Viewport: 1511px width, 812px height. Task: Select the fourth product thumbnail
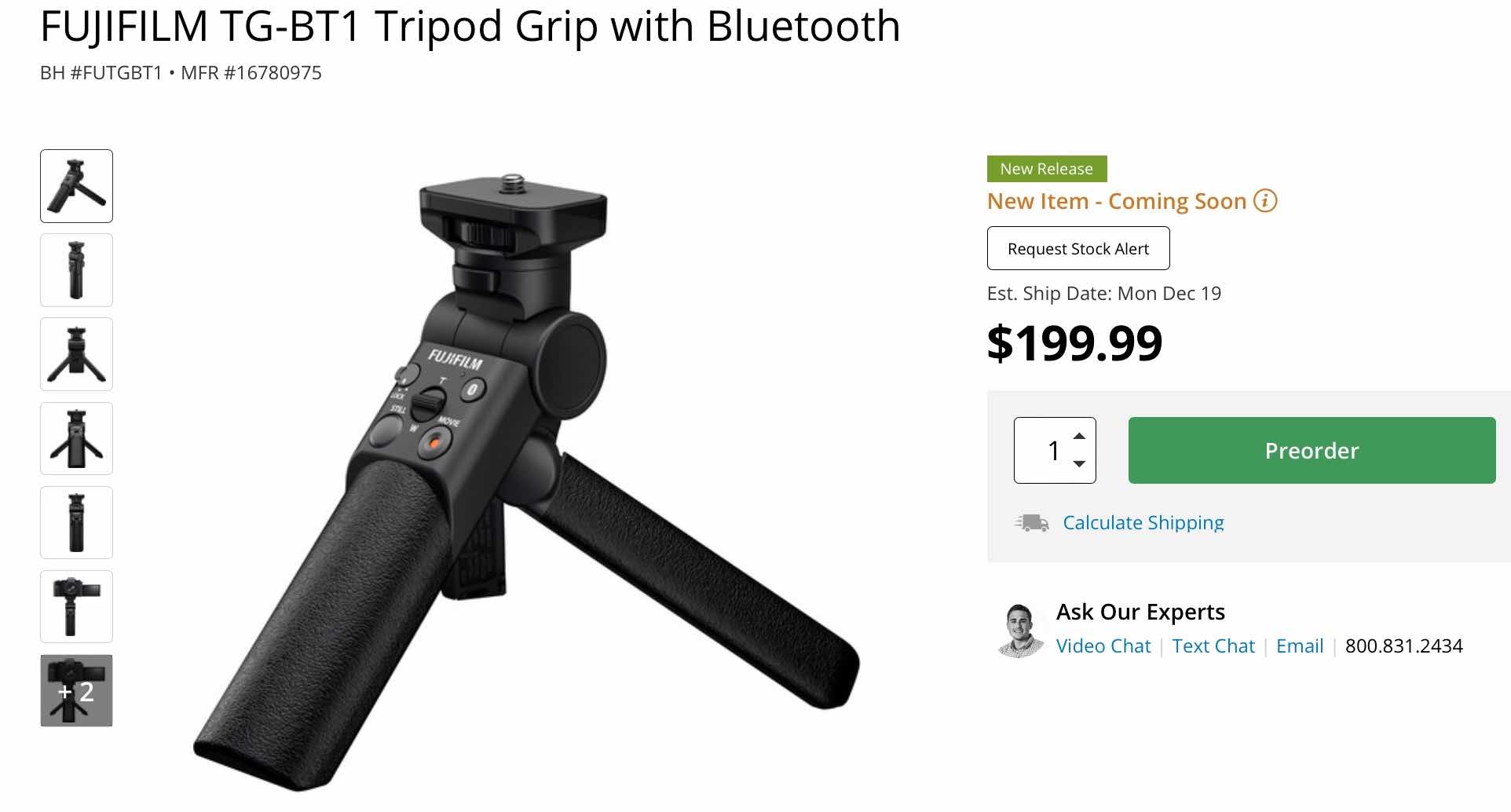click(x=76, y=438)
